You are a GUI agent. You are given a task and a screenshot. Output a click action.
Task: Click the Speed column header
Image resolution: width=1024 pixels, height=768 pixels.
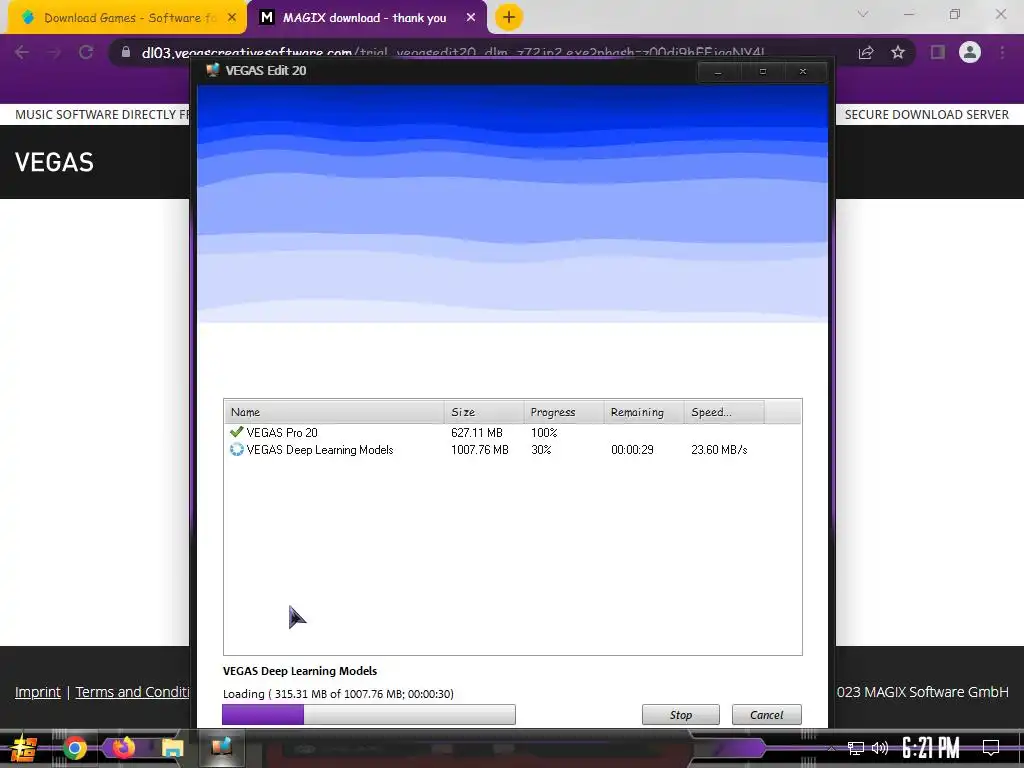tap(724, 412)
